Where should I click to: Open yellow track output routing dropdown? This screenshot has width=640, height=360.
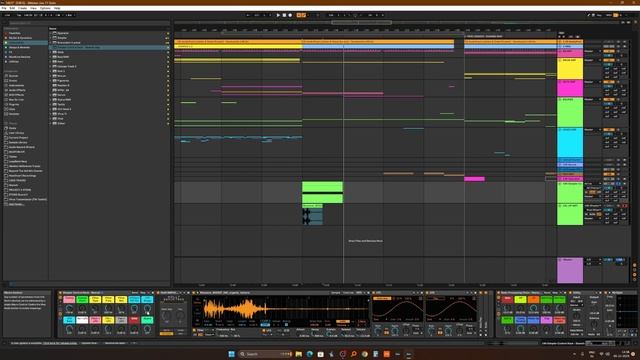(x=593, y=60)
